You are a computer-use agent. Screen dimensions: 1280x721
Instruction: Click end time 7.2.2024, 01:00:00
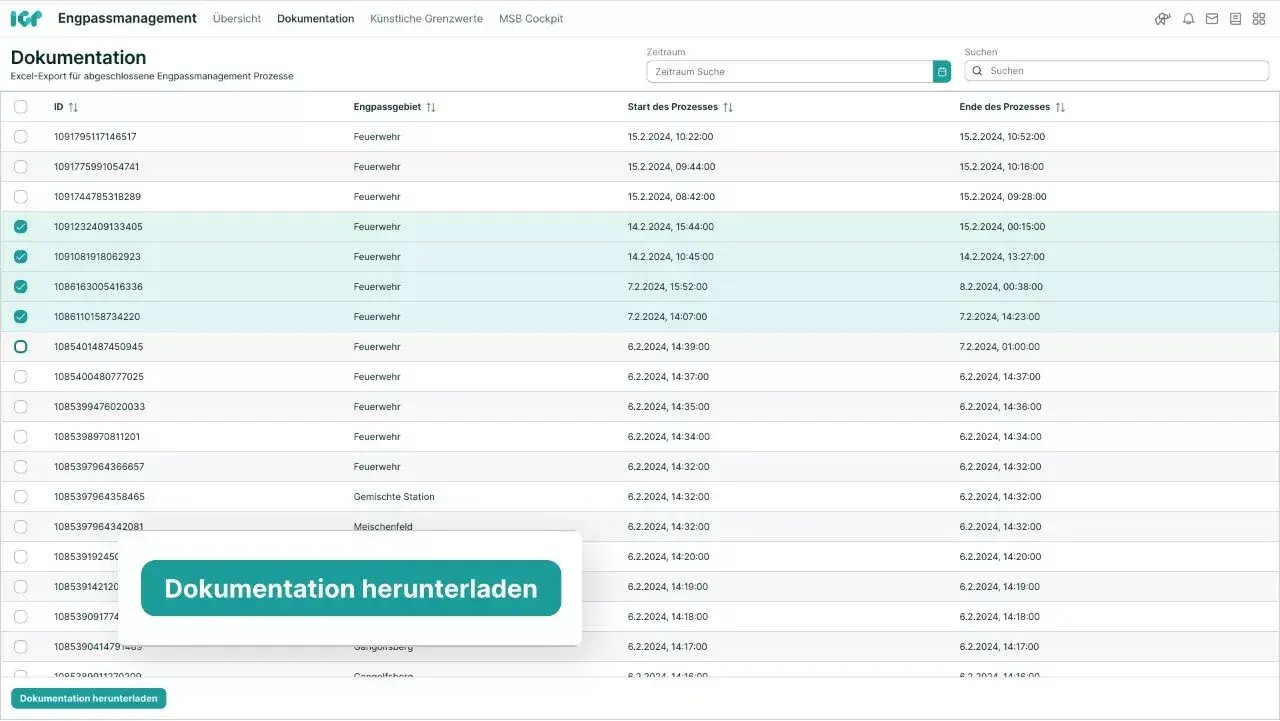[1000, 347]
